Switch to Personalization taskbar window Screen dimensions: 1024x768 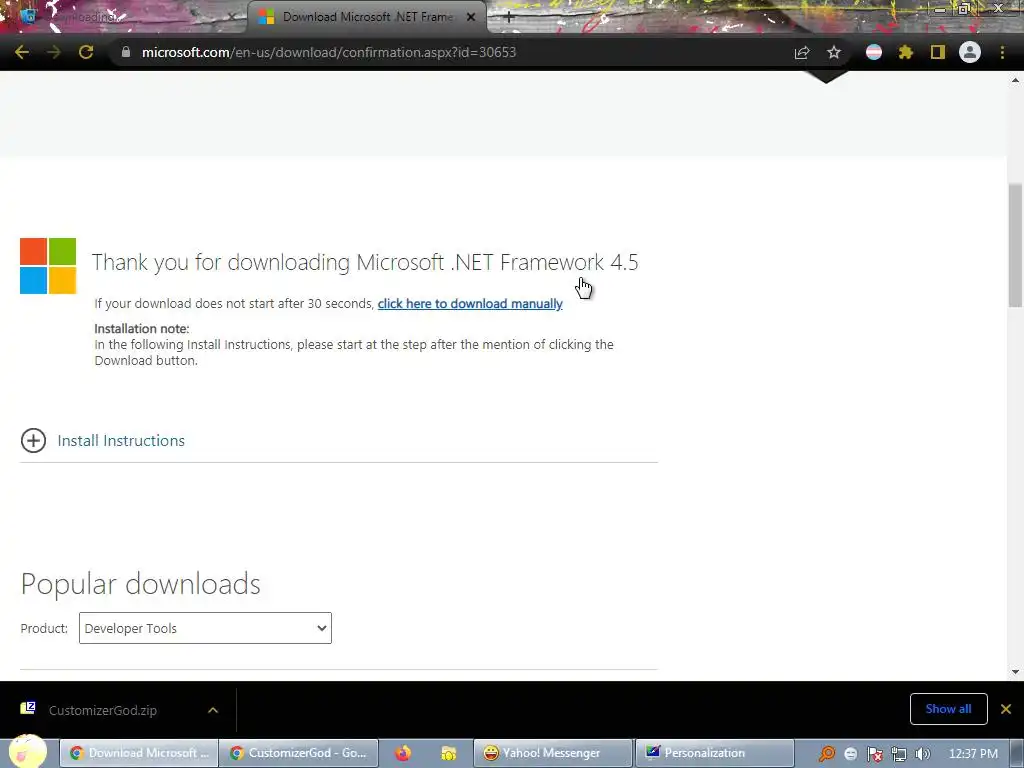(x=714, y=753)
